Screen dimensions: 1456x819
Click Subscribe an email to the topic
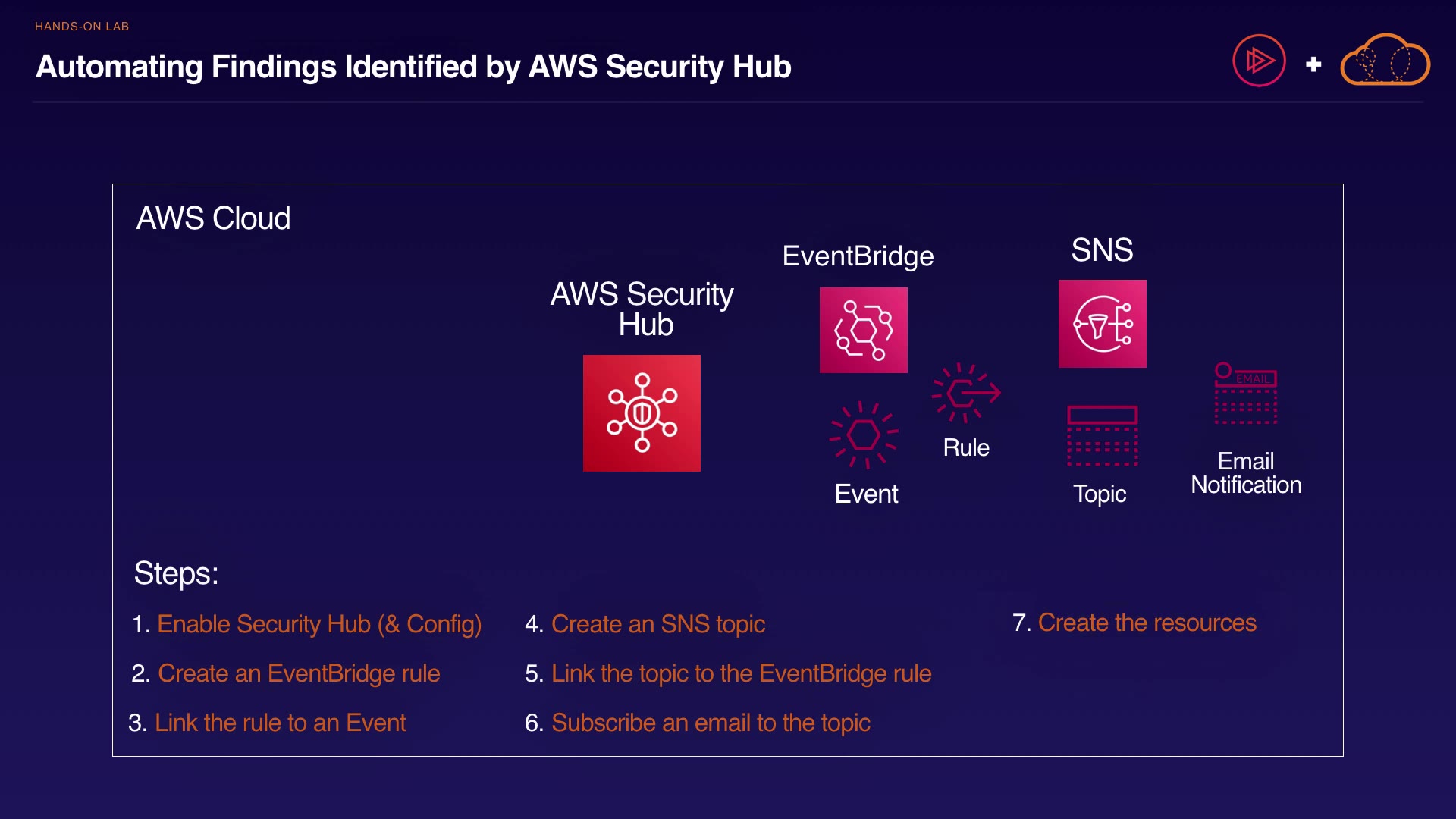(x=710, y=723)
